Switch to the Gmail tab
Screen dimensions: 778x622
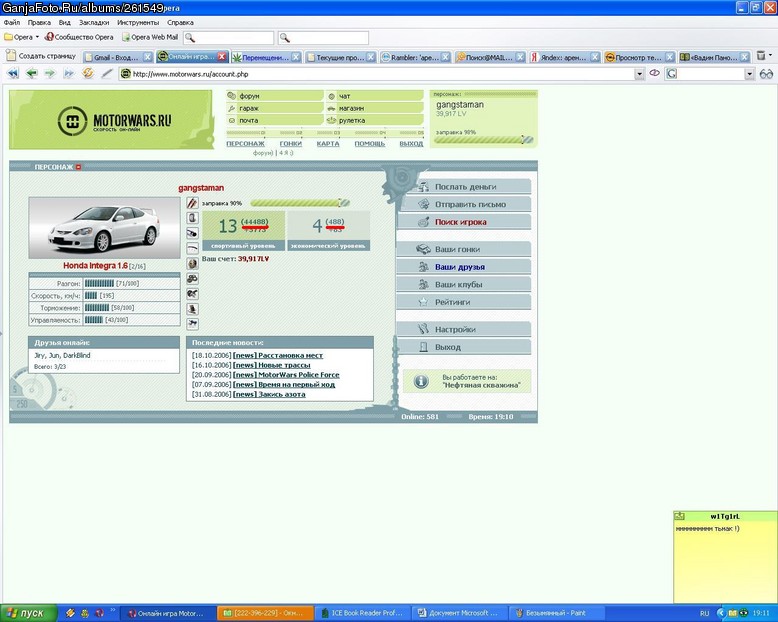tap(116, 57)
